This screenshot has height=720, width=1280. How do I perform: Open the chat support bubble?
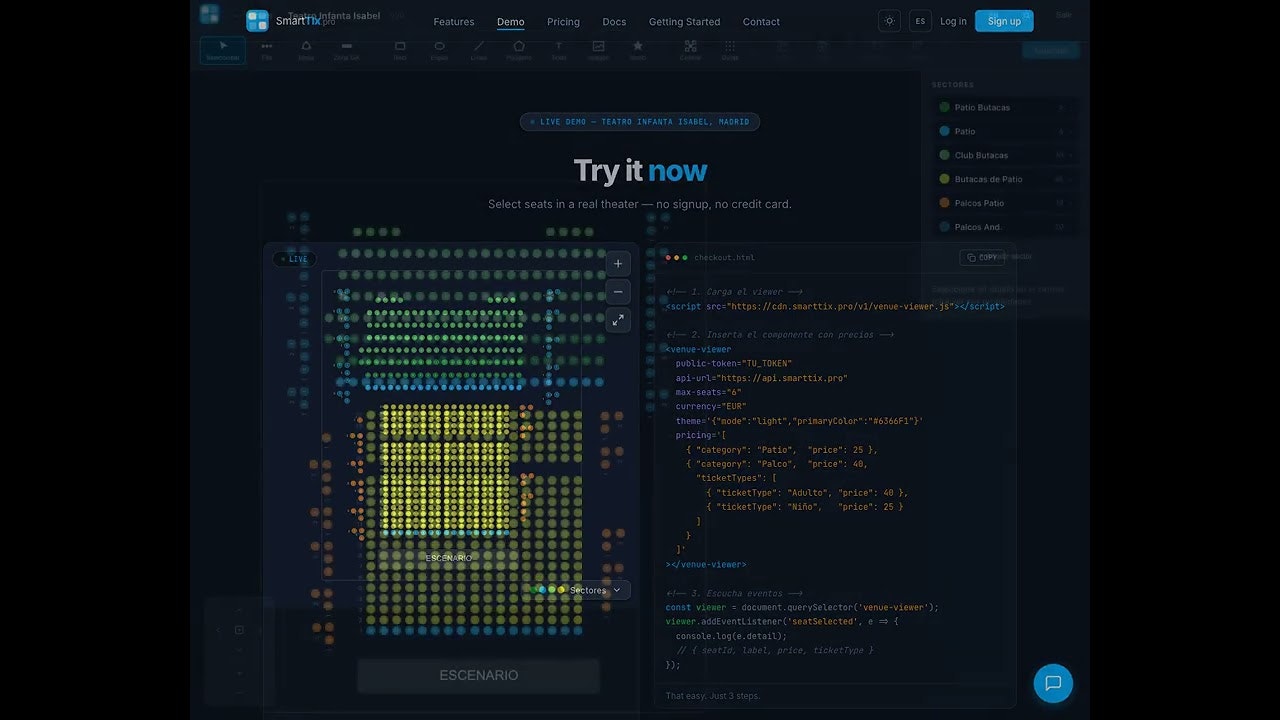1053,683
